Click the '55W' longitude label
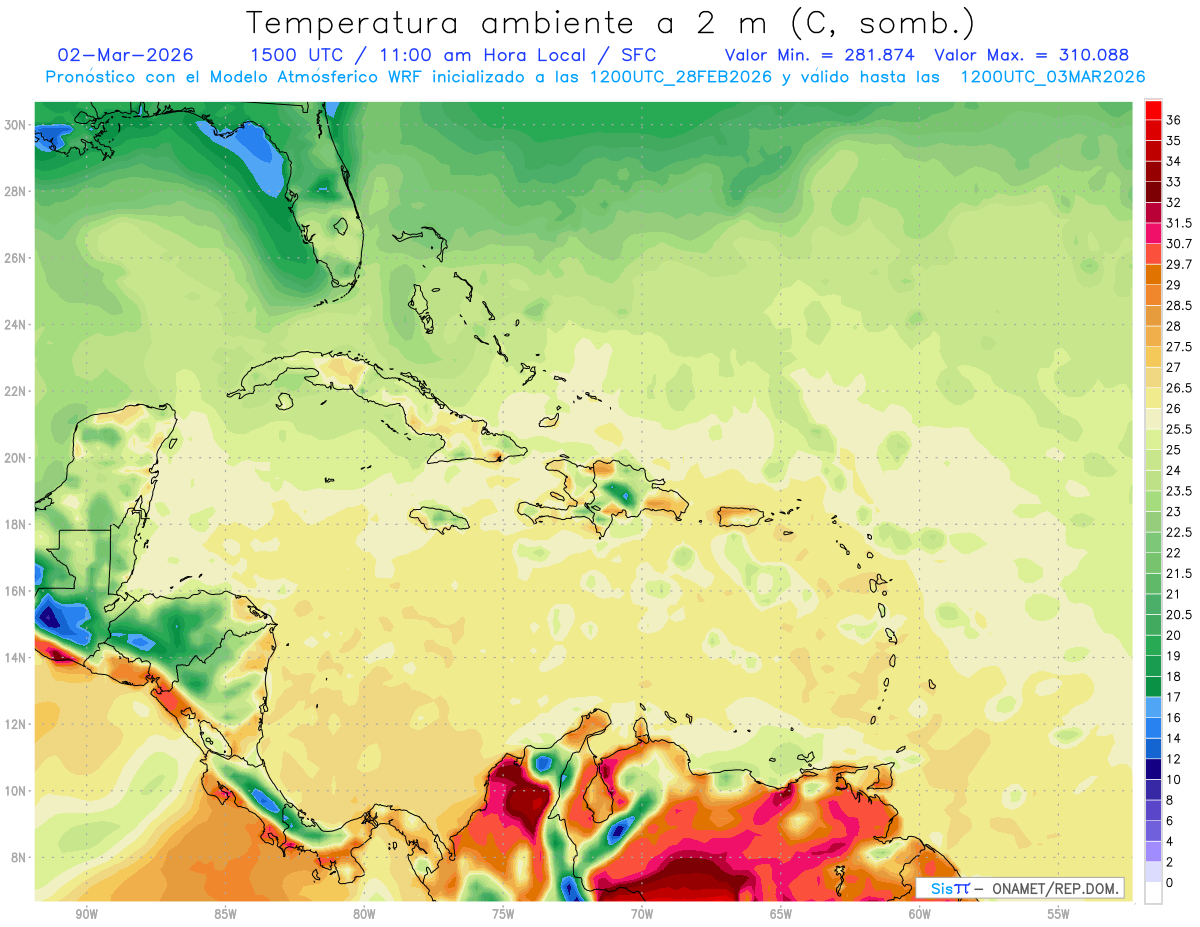Viewport: 1200px width, 927px height. [1059, 915]
